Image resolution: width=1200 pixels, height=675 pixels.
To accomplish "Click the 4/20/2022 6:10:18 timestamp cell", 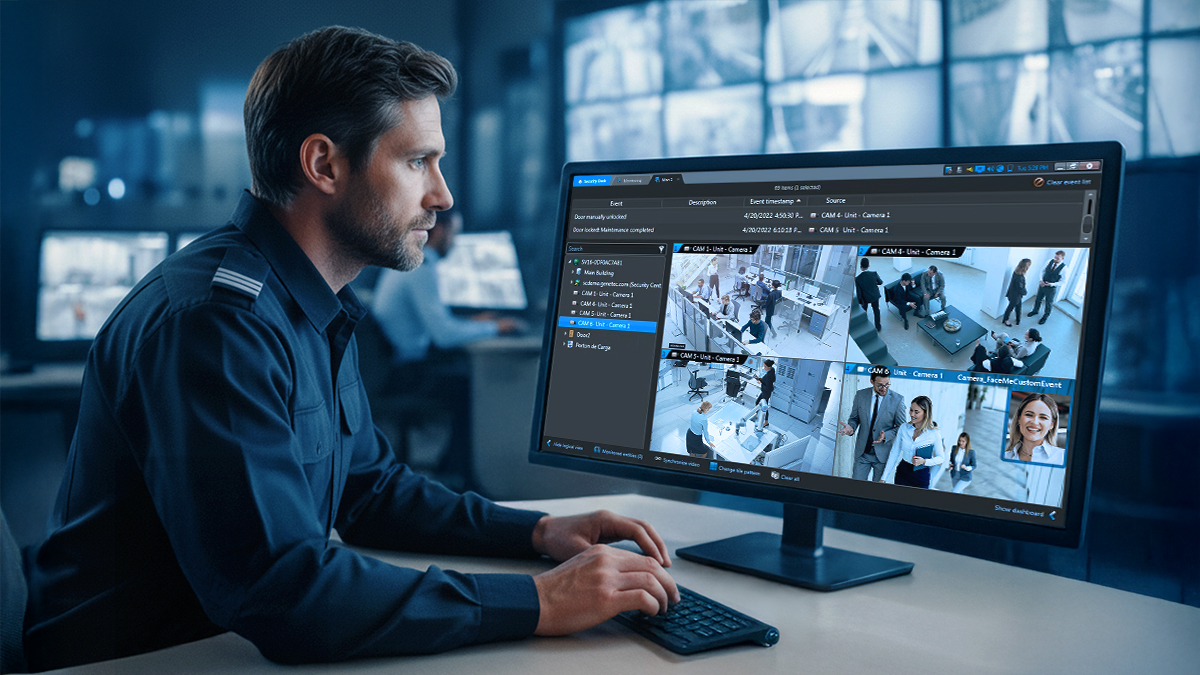I will (x=771, y=230).
